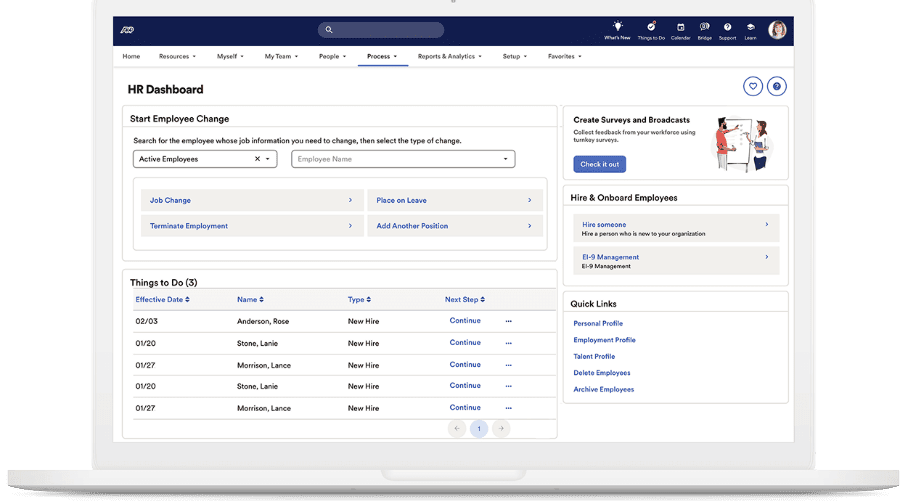Go to previous page arrow
900x501 pixels.
pos(457,429)
